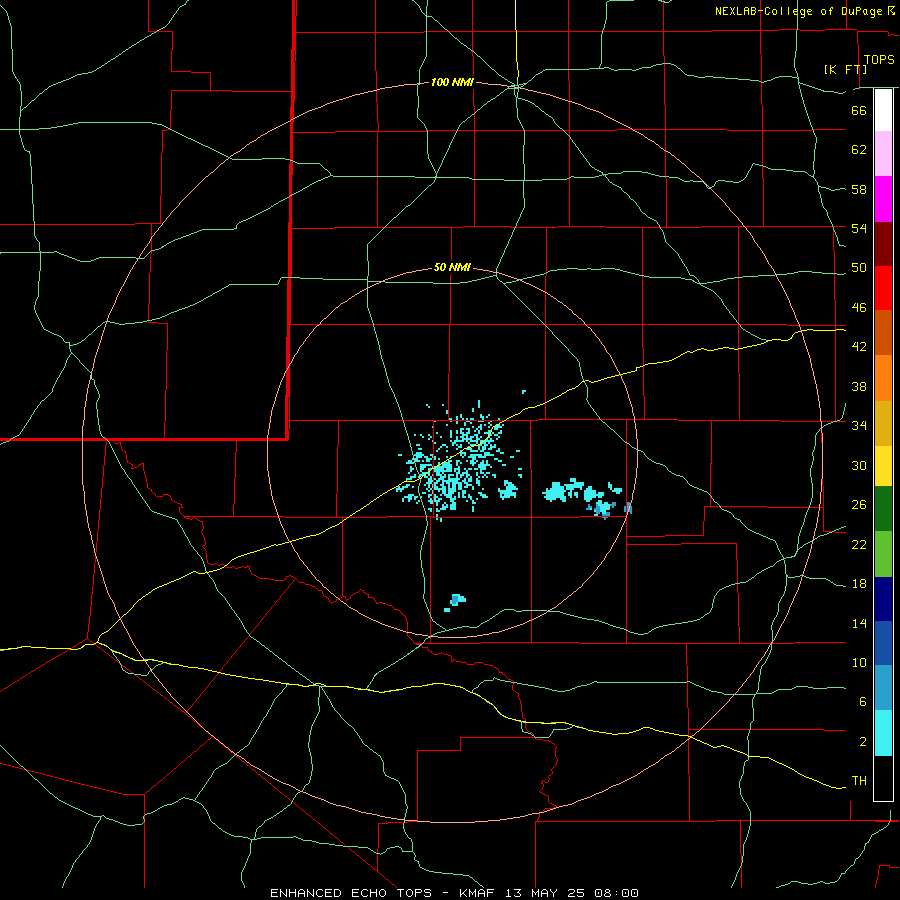Click the light green legend swatch
Viewport: 900px width, 900px height.
tap(883, 554)
